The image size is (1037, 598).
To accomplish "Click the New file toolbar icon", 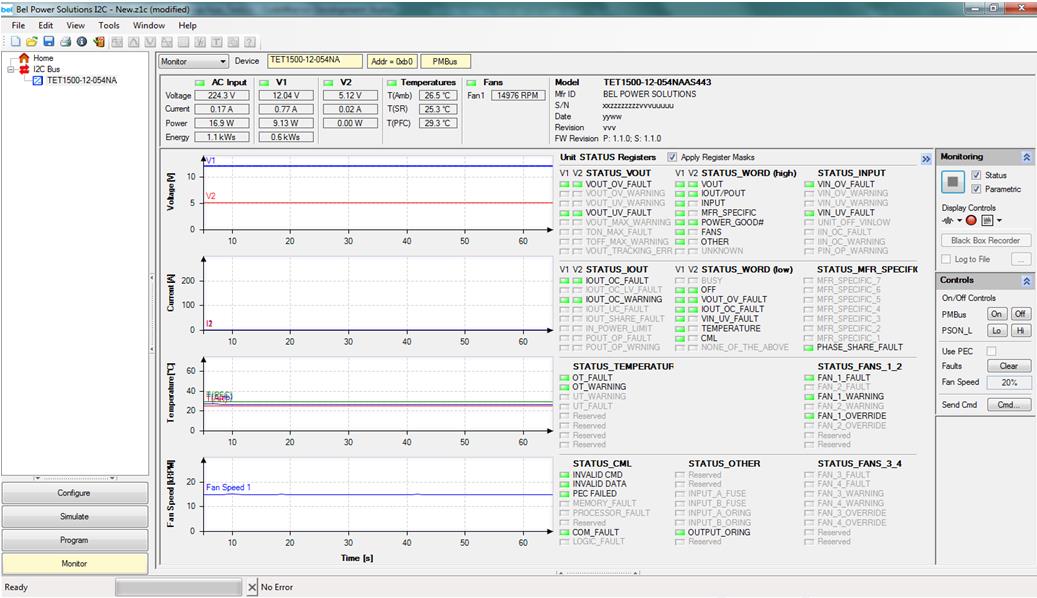I will tap(15, 42).
